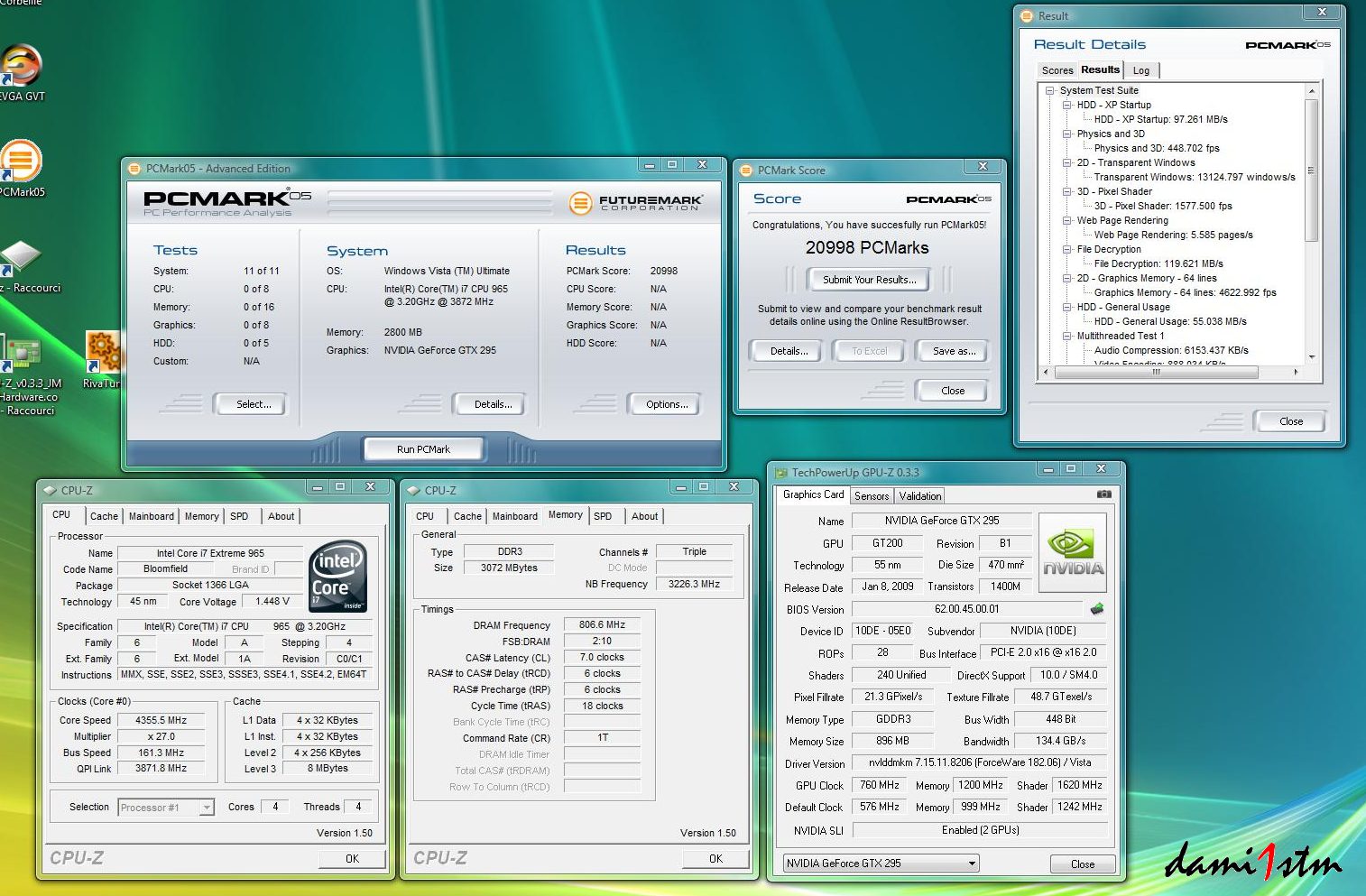1366x896 pixels.
Task: Click Close in the Result Details window
Action: coord(1290,421)
